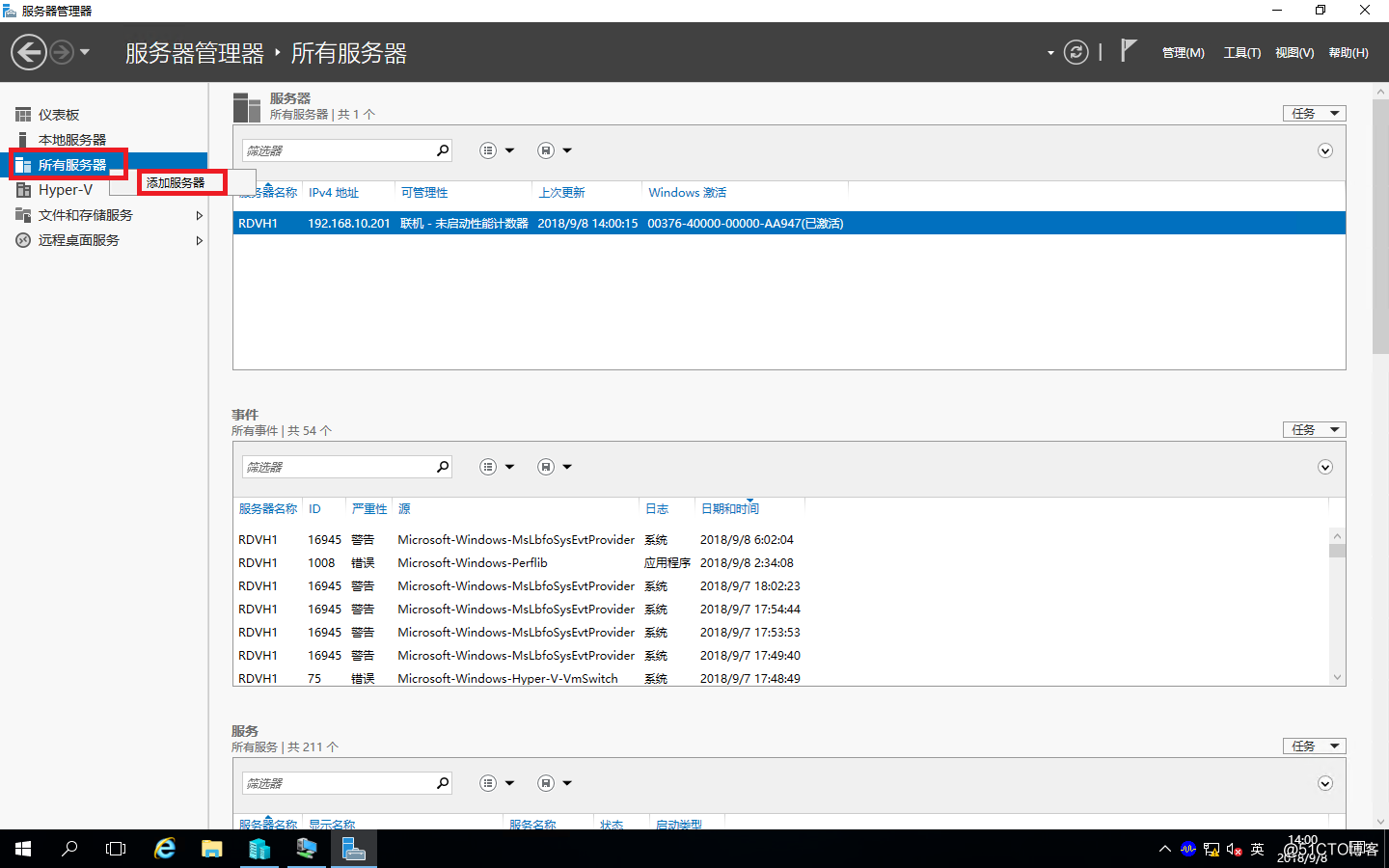Image resolution: width=1389 pixels, height=868 pixels.
Task: Open the 视图(V) menu
Action: coord(1294,53)
